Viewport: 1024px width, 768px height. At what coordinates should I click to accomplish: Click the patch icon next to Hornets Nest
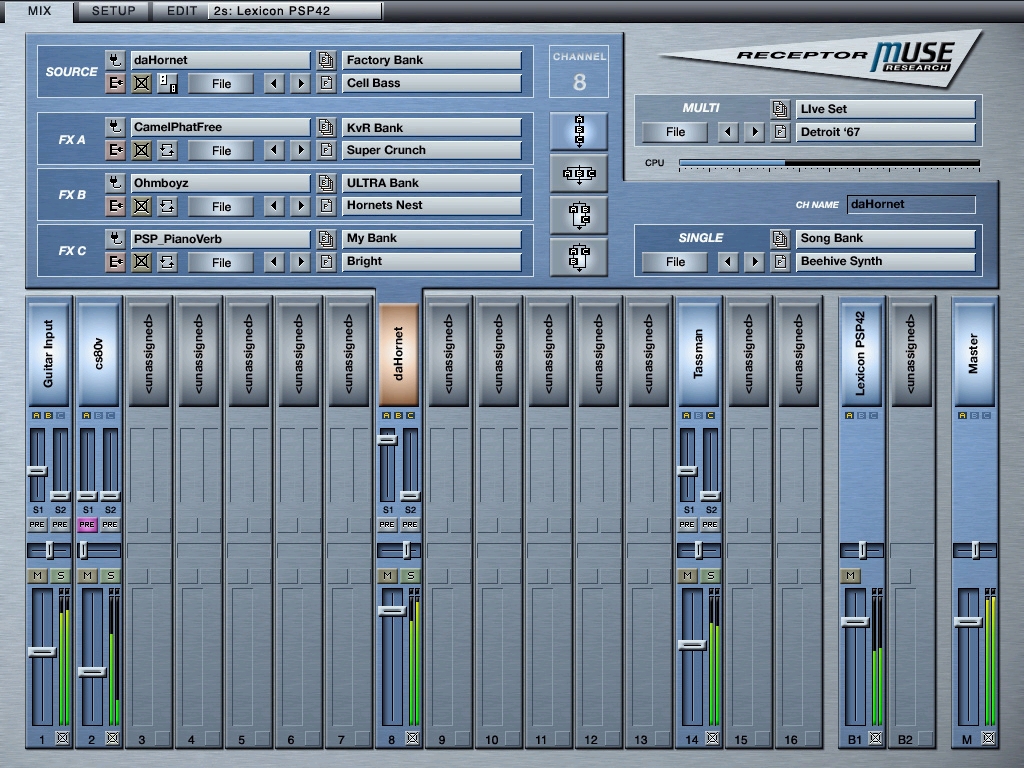click(x=325, y=206)
